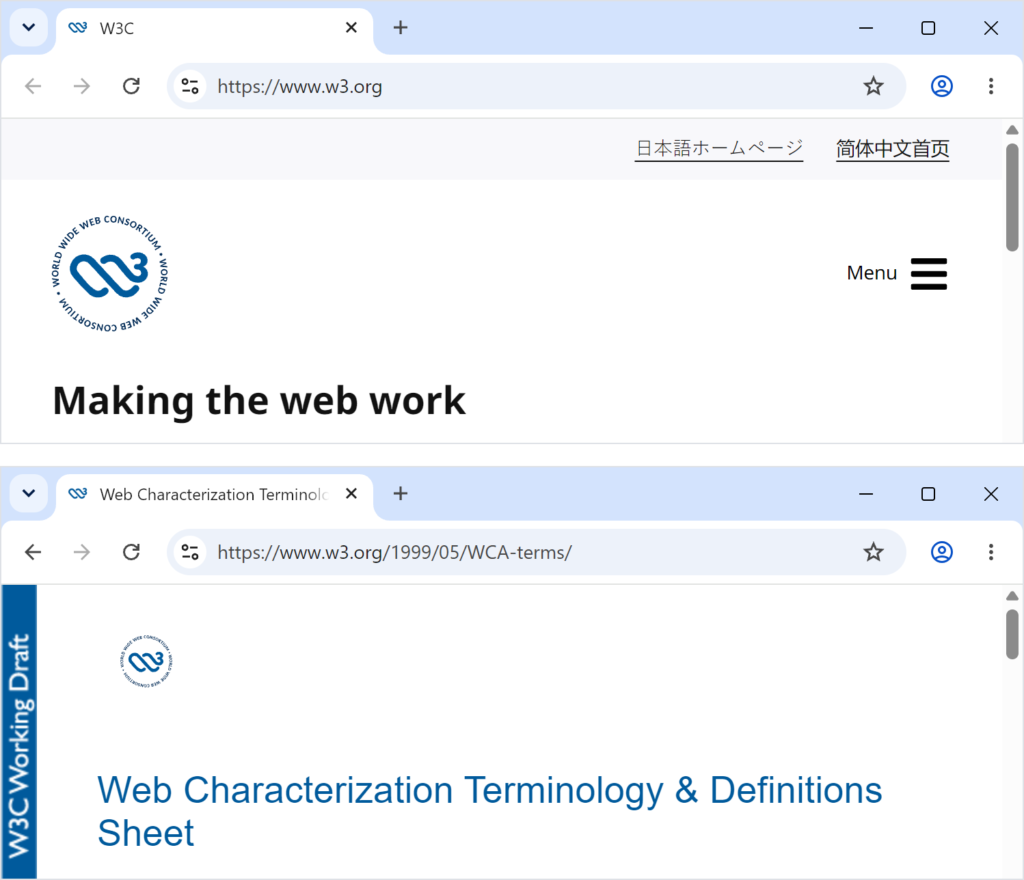
Task: Click the small W3C logo on the WCA-terms page
Action: 146,661
